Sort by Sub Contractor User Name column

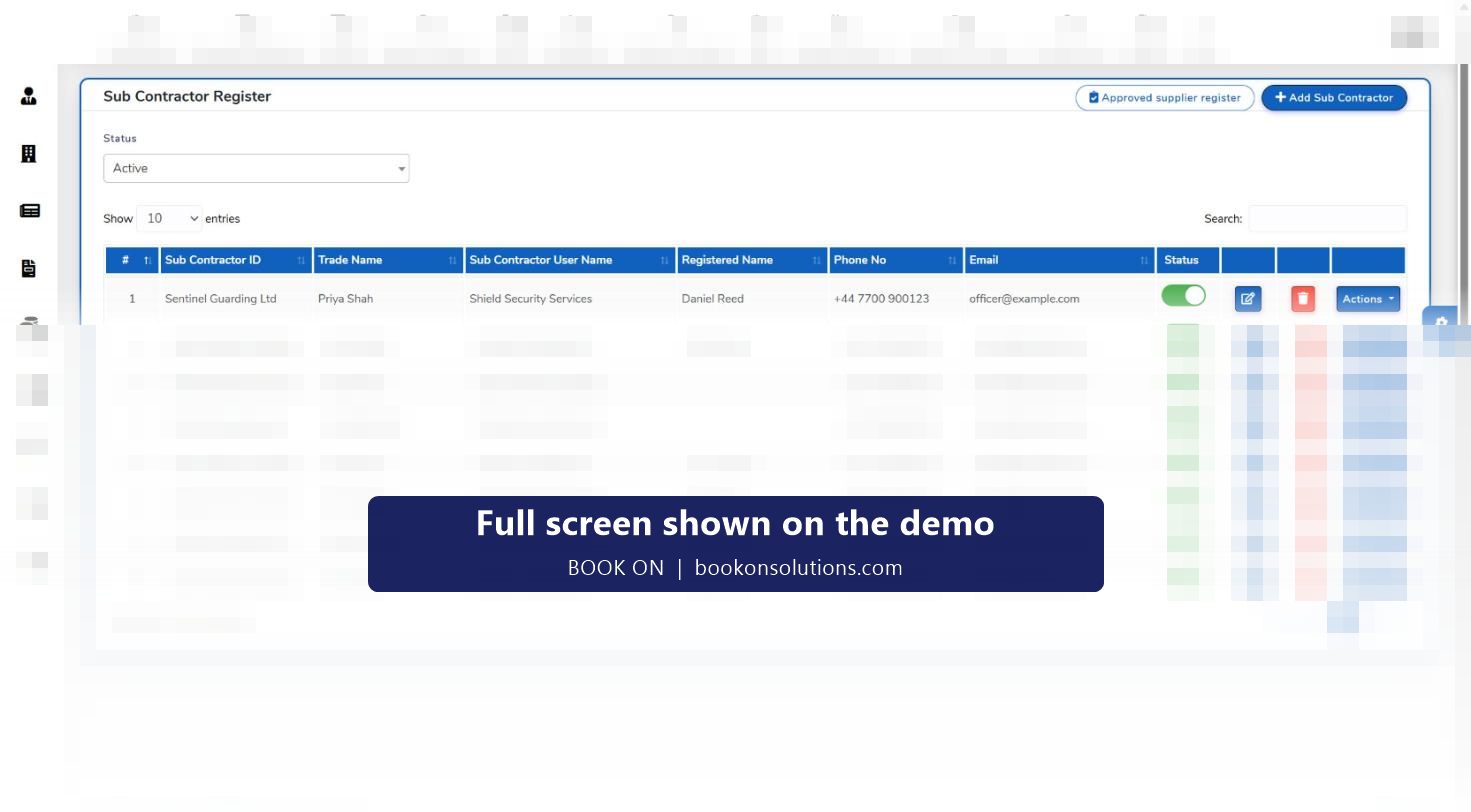point(570,260)
